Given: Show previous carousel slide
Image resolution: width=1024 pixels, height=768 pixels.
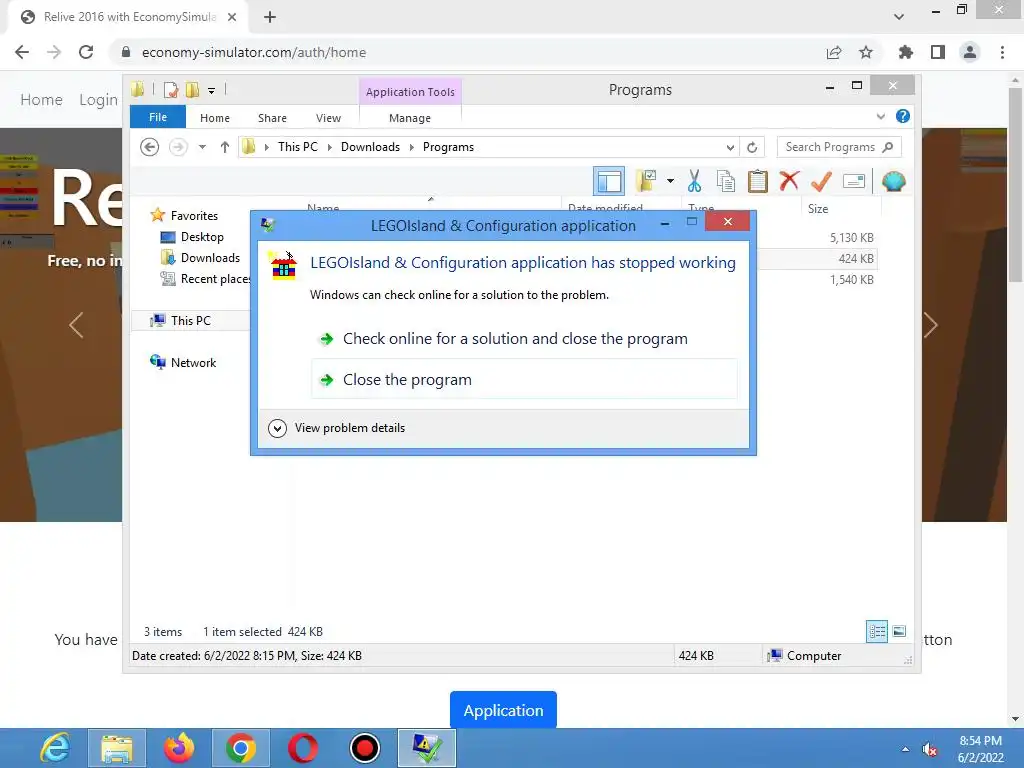Looking at the screenshot, I should (x=76, y=325).
